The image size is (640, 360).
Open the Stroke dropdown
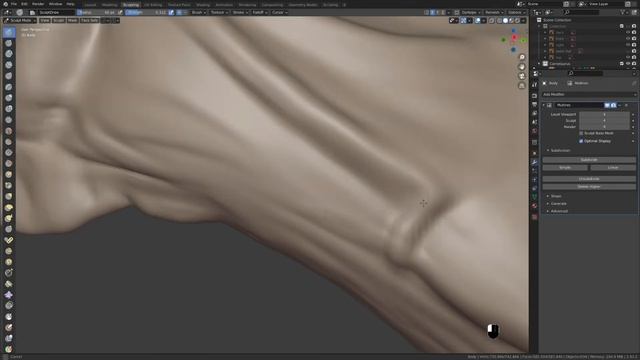pyautogui.click(x=240, y=12)
